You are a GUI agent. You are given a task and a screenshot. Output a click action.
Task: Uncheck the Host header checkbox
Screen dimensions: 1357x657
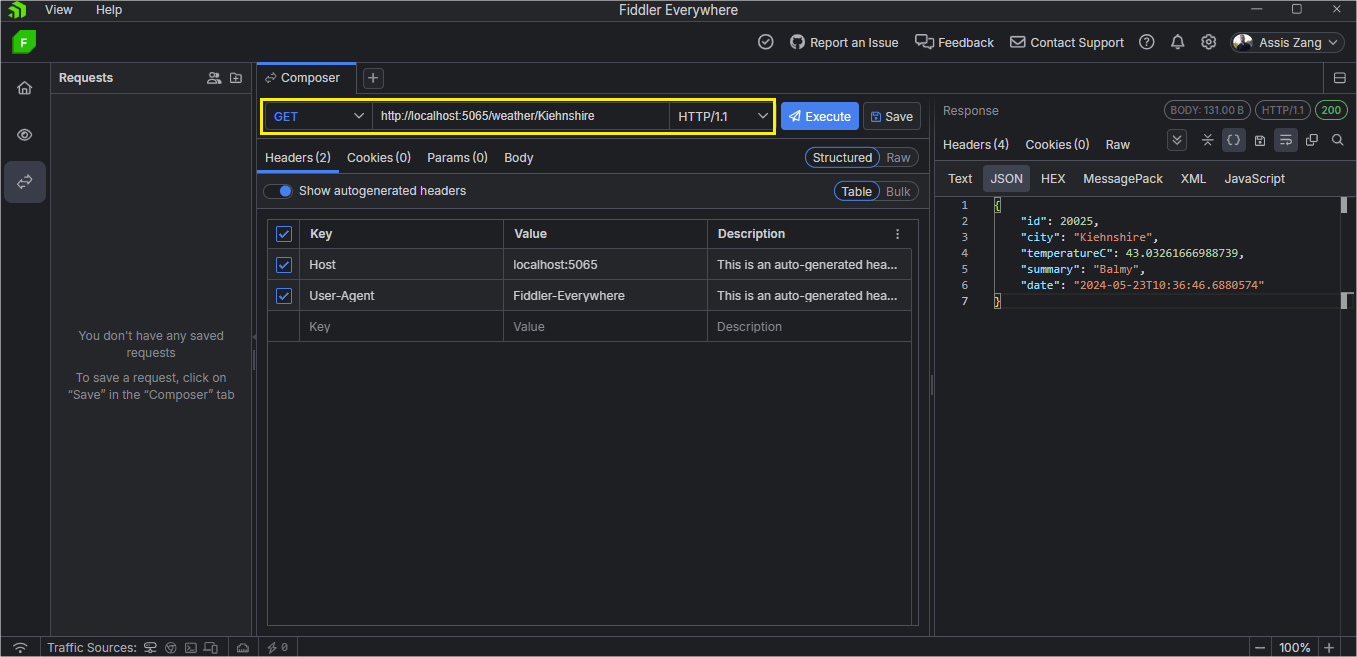(284, 265)
